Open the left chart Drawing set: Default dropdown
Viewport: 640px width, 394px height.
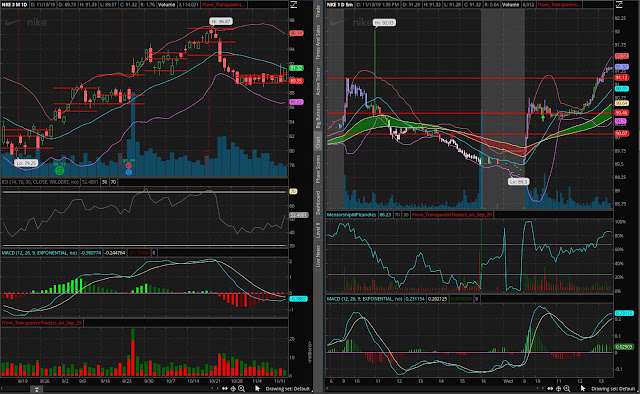pyautogui.click(x=287, y=389)
